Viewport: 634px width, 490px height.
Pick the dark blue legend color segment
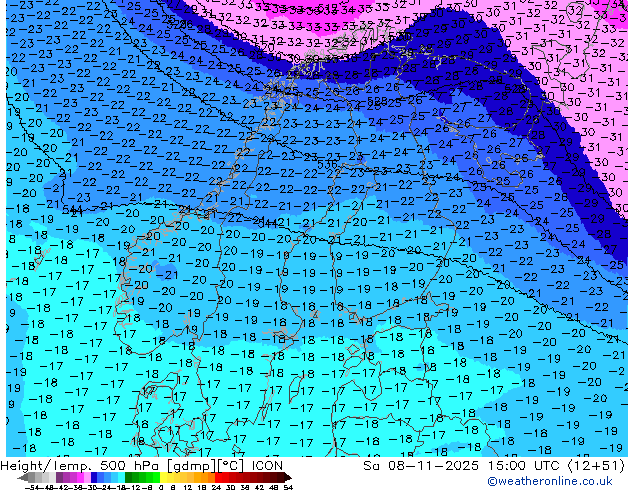tap(94, 477)
